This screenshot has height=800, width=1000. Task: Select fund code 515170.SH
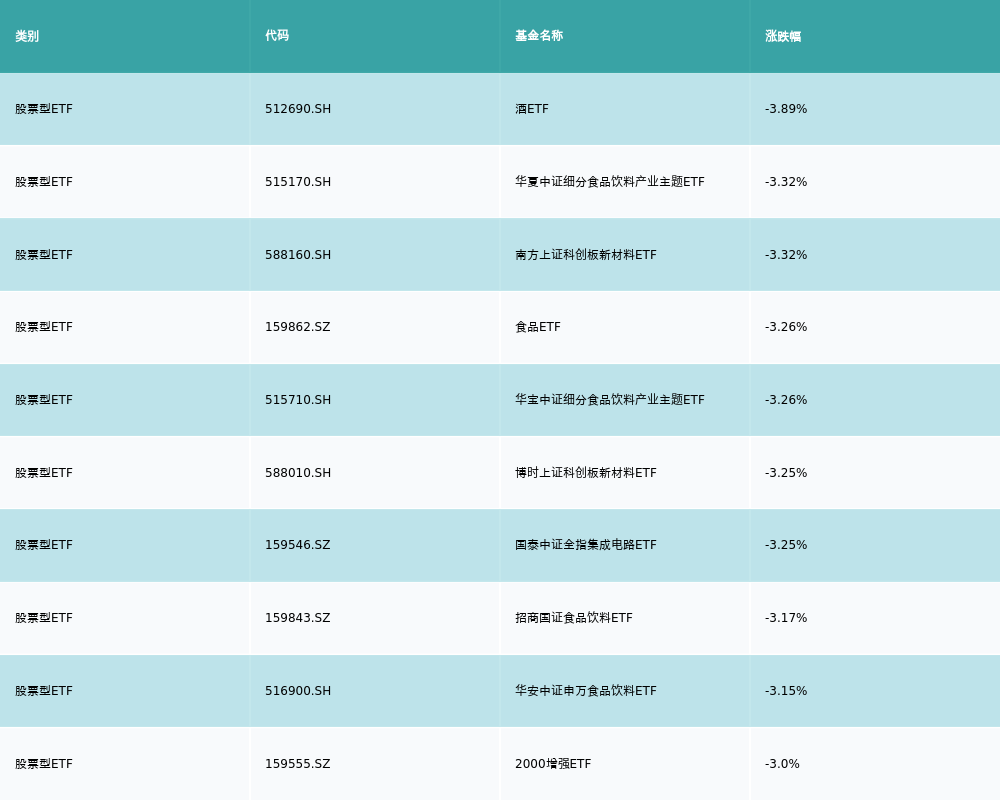[298, 182]
